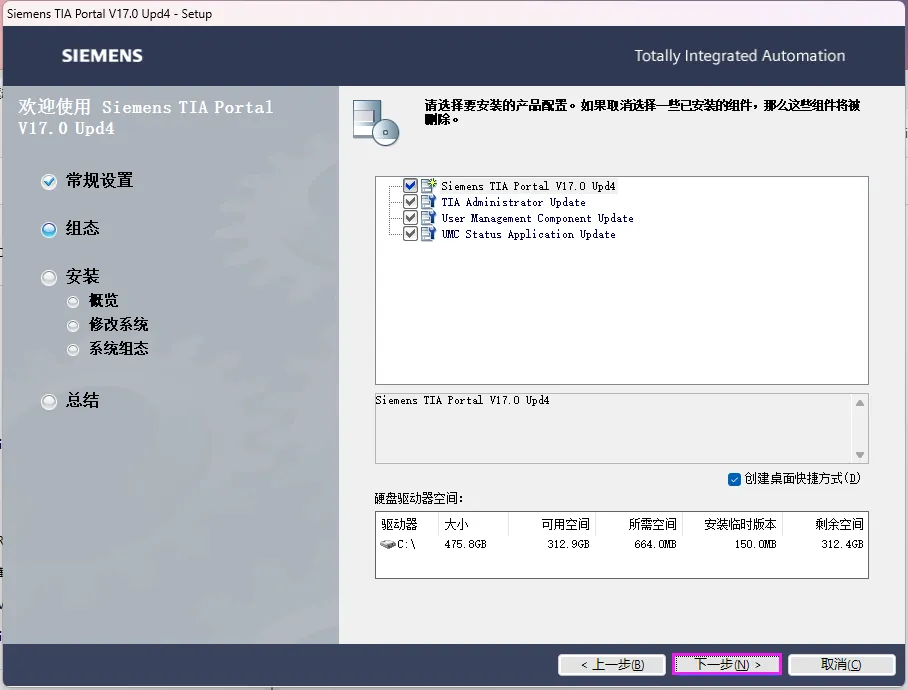Click the 常规设置 step label
This screenshot has height=690, width=908.
(100, 181)
